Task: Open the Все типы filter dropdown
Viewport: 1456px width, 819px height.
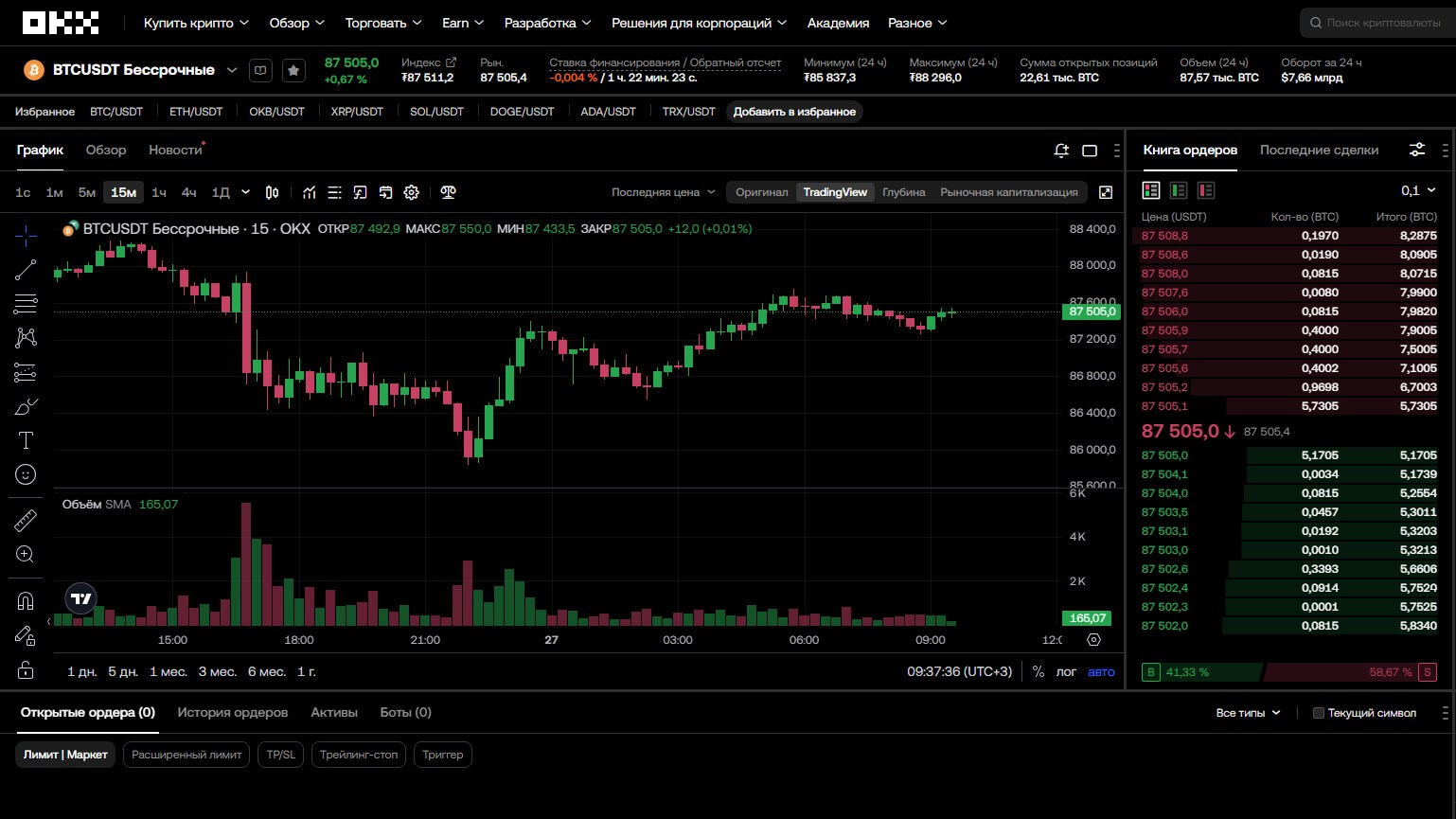Action: (x=1248, y=713)
